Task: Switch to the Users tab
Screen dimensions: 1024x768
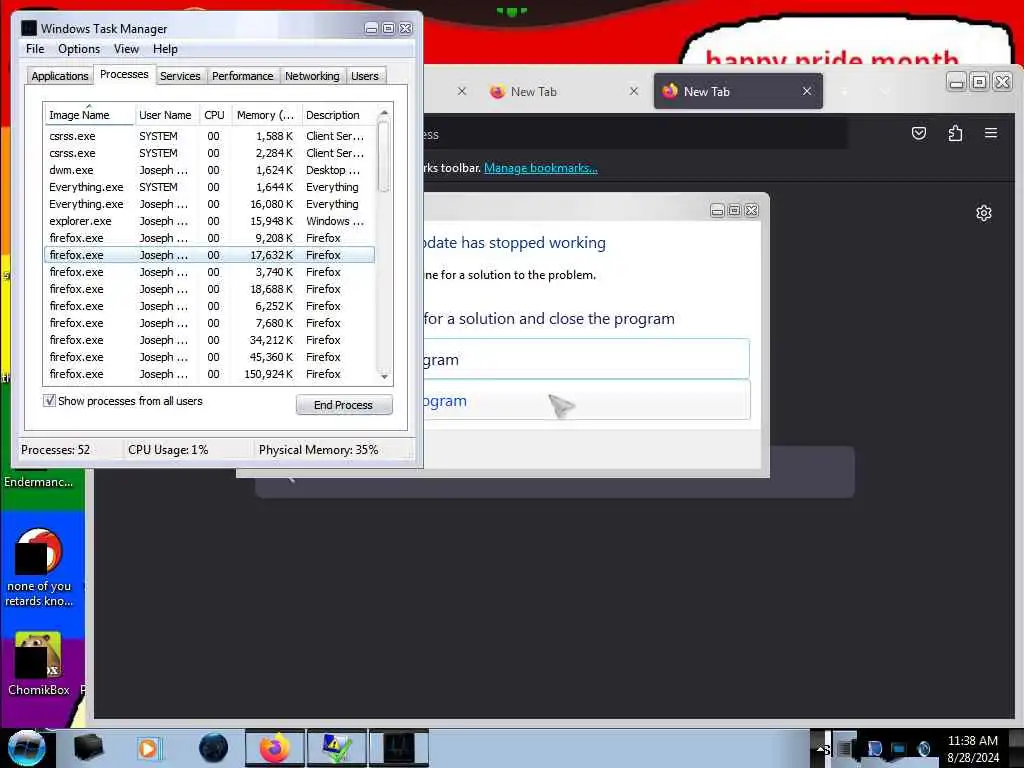Action: (364, 76)
